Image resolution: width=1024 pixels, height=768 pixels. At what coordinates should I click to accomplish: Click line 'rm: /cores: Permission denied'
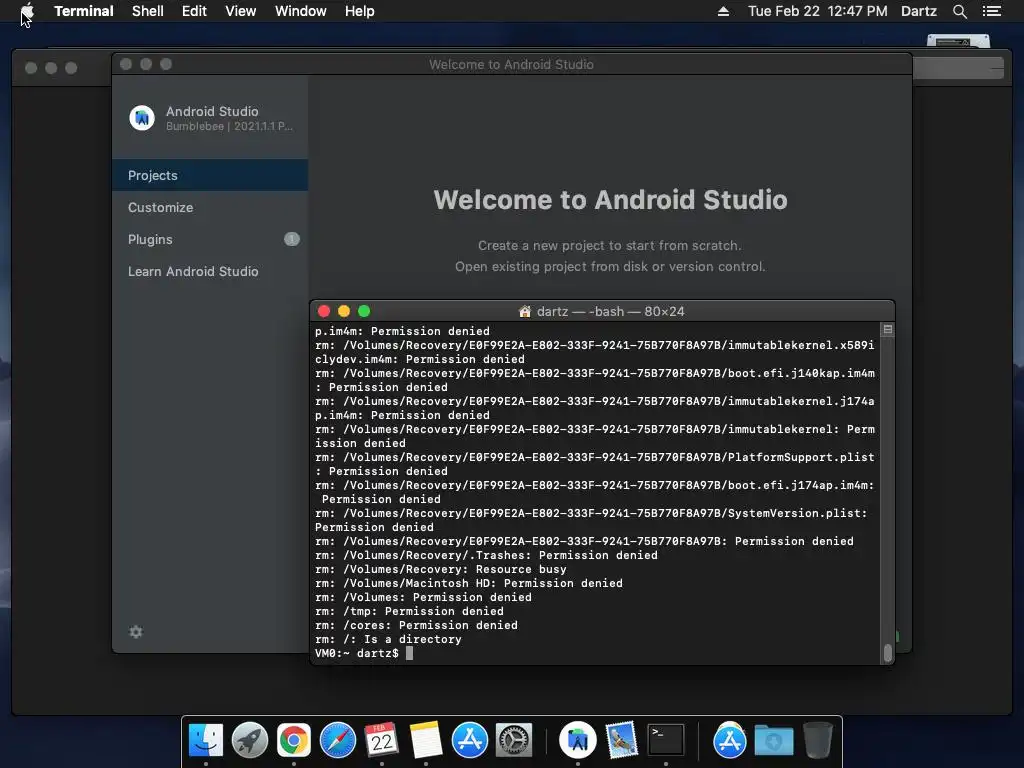[x=416, y=625]
